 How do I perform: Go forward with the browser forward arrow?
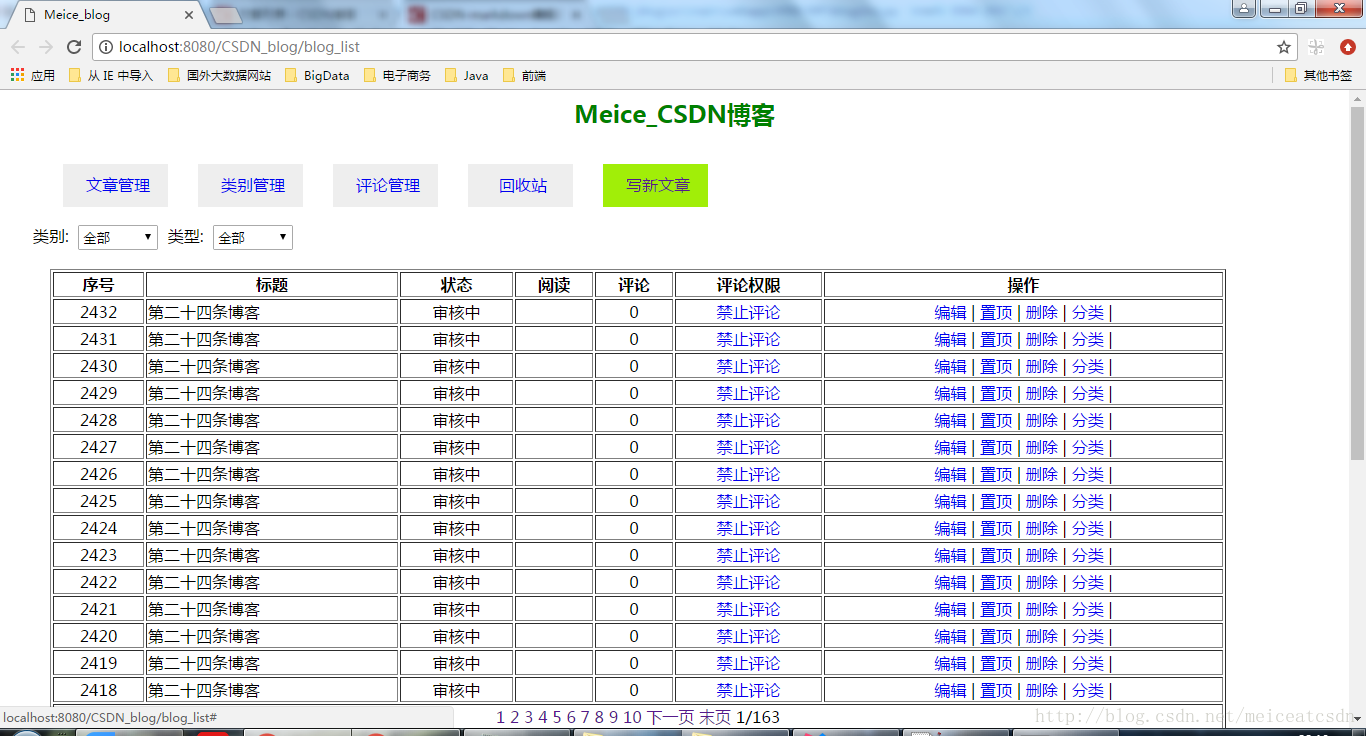click(x=46, y=47)
